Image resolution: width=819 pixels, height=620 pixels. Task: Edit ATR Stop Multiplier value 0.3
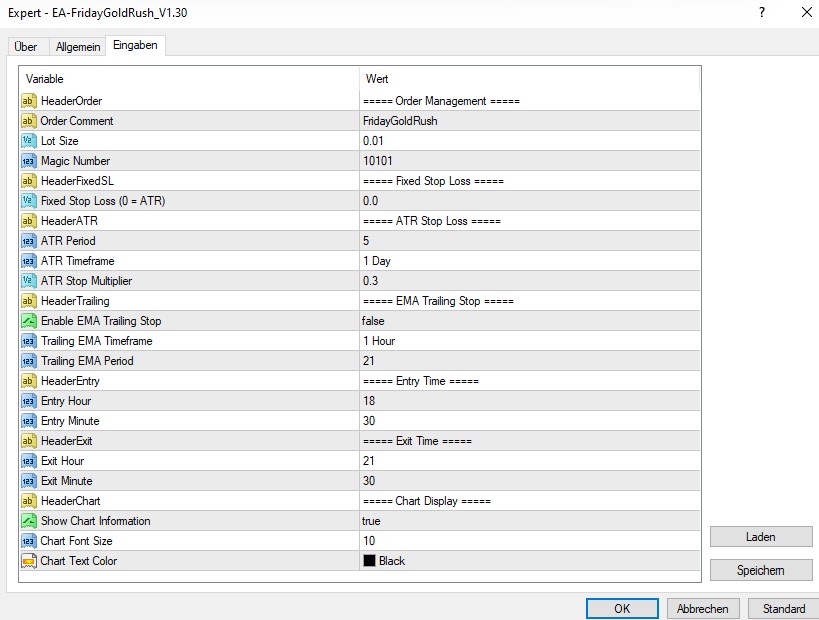click(x=530, y=281)
